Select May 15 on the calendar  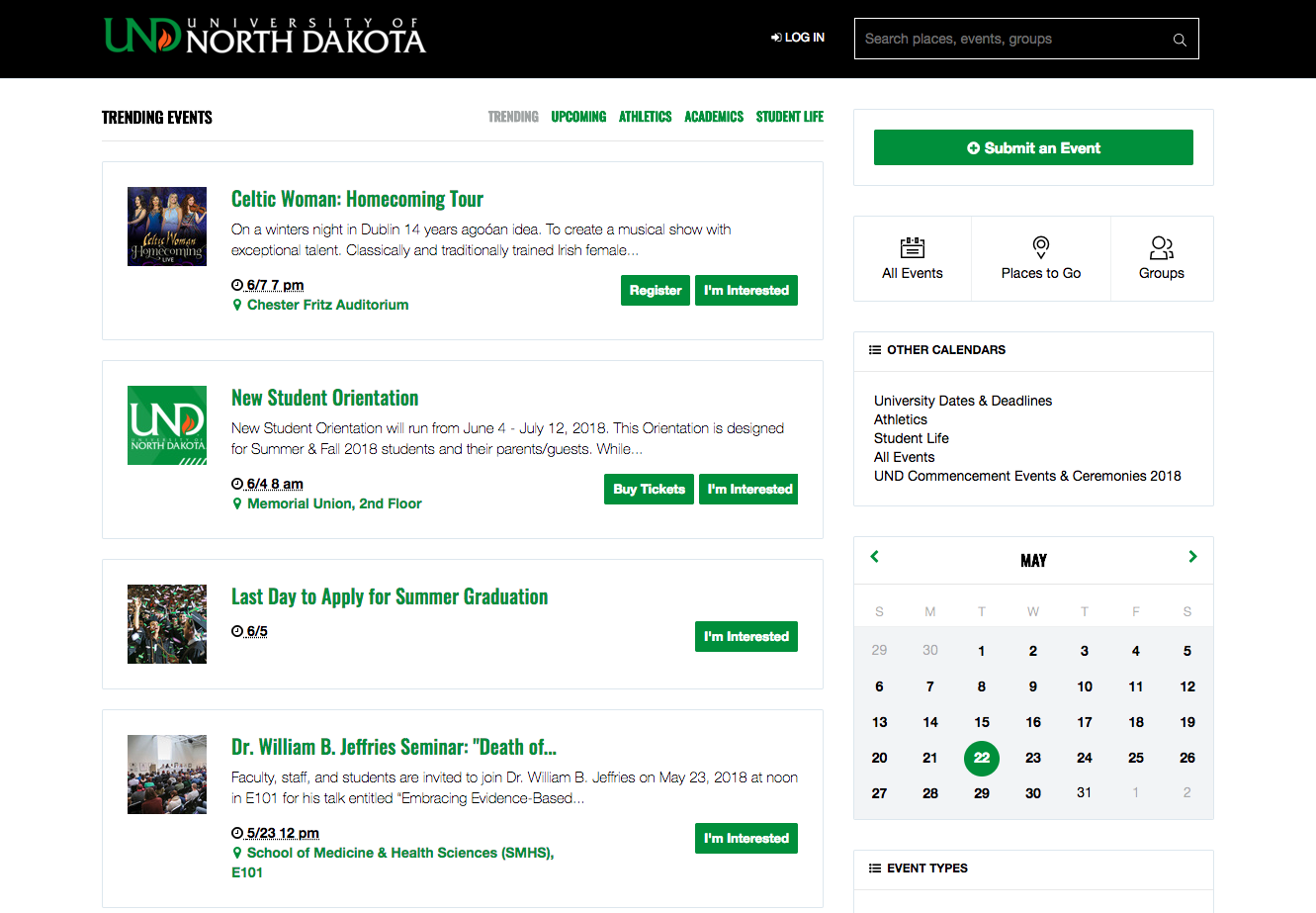[982, 722]
